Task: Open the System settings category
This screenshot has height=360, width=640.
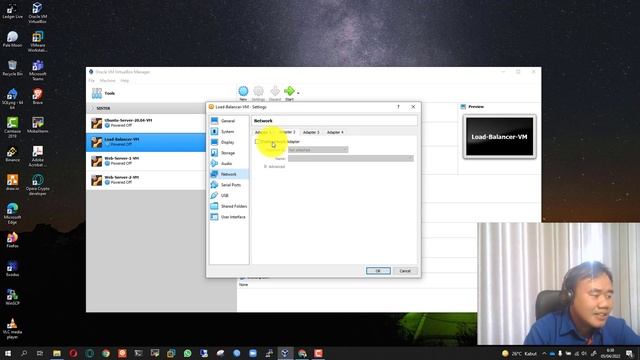Action: [x=229, y=131]
